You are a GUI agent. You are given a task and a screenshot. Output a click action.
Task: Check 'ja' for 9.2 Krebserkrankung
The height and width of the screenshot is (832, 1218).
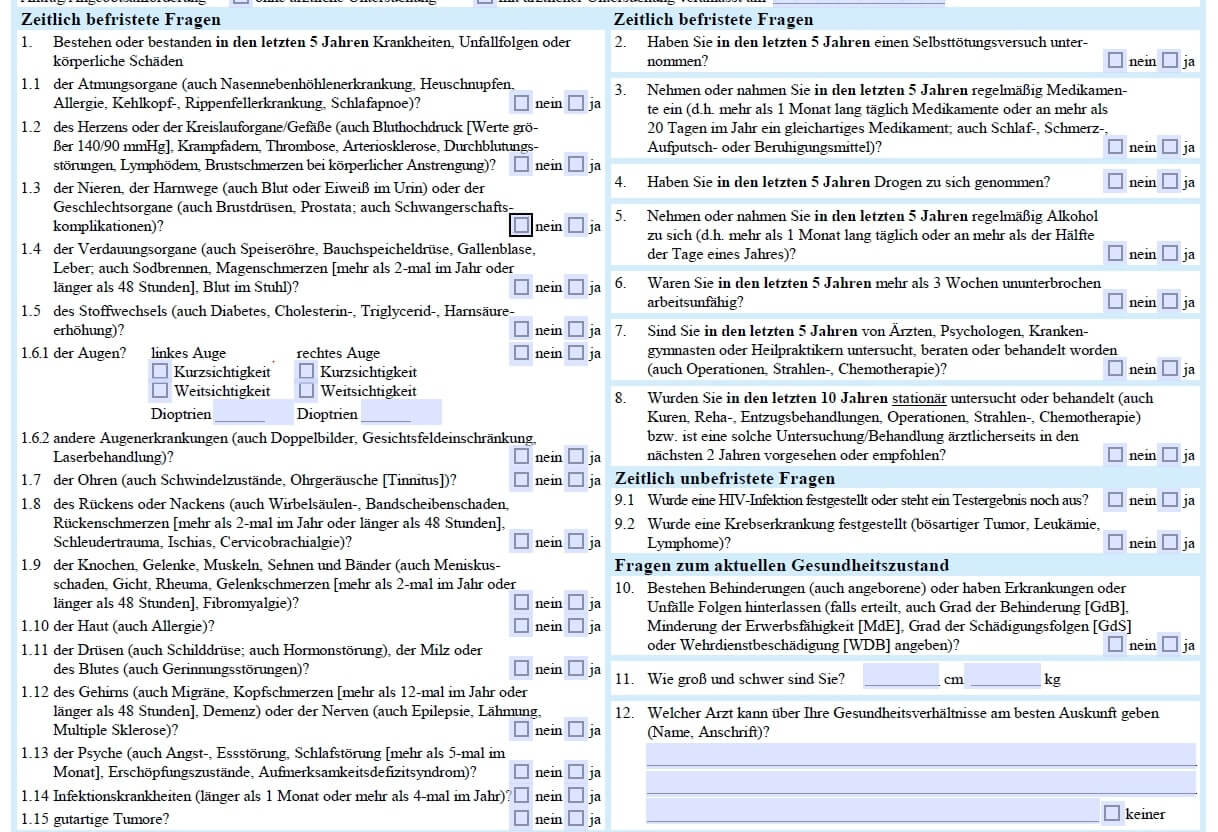tap(1169, 543)
